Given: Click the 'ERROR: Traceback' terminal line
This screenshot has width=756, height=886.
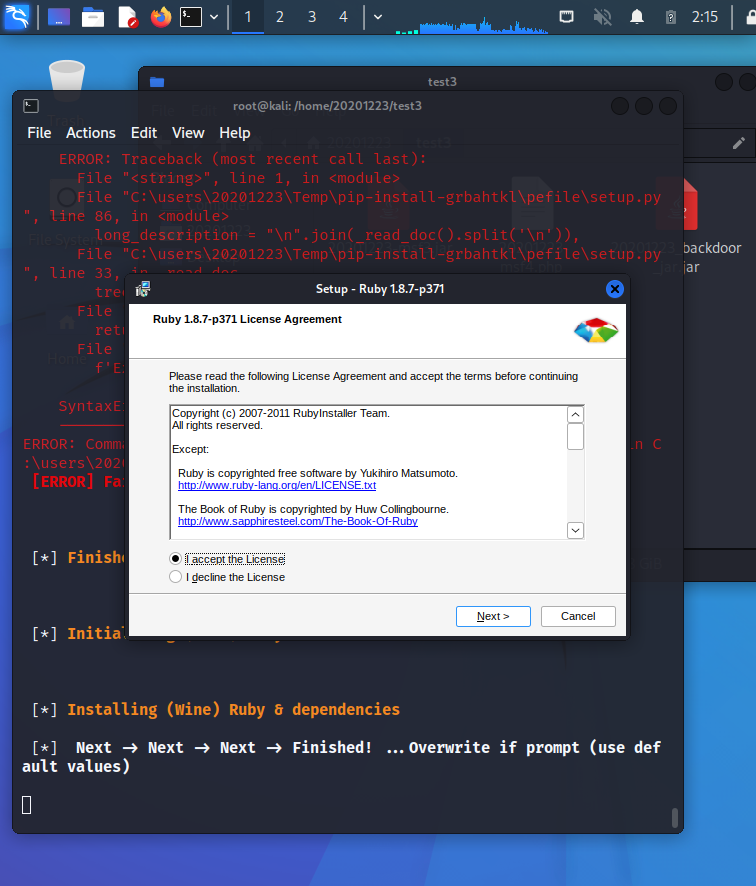Looking at the screenshot, I should (x=242, y=159).
